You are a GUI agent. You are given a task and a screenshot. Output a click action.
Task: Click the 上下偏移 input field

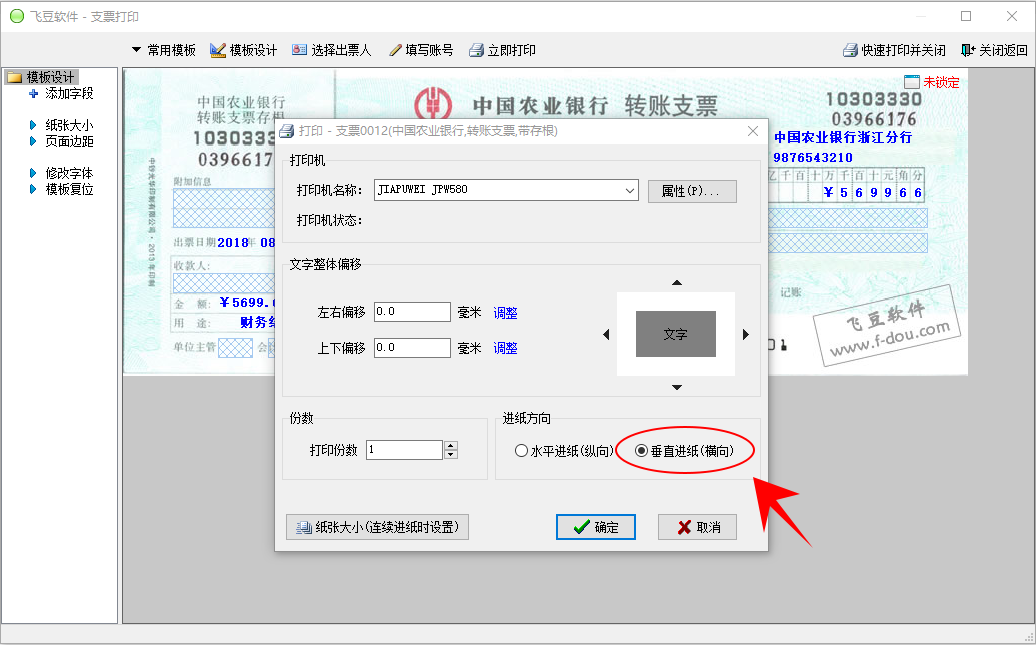coord(412,348)
